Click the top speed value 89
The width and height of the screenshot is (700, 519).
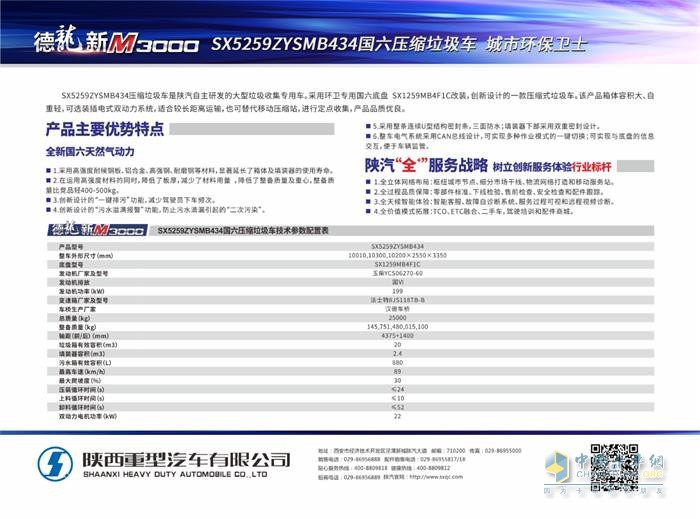coord(397,371)
